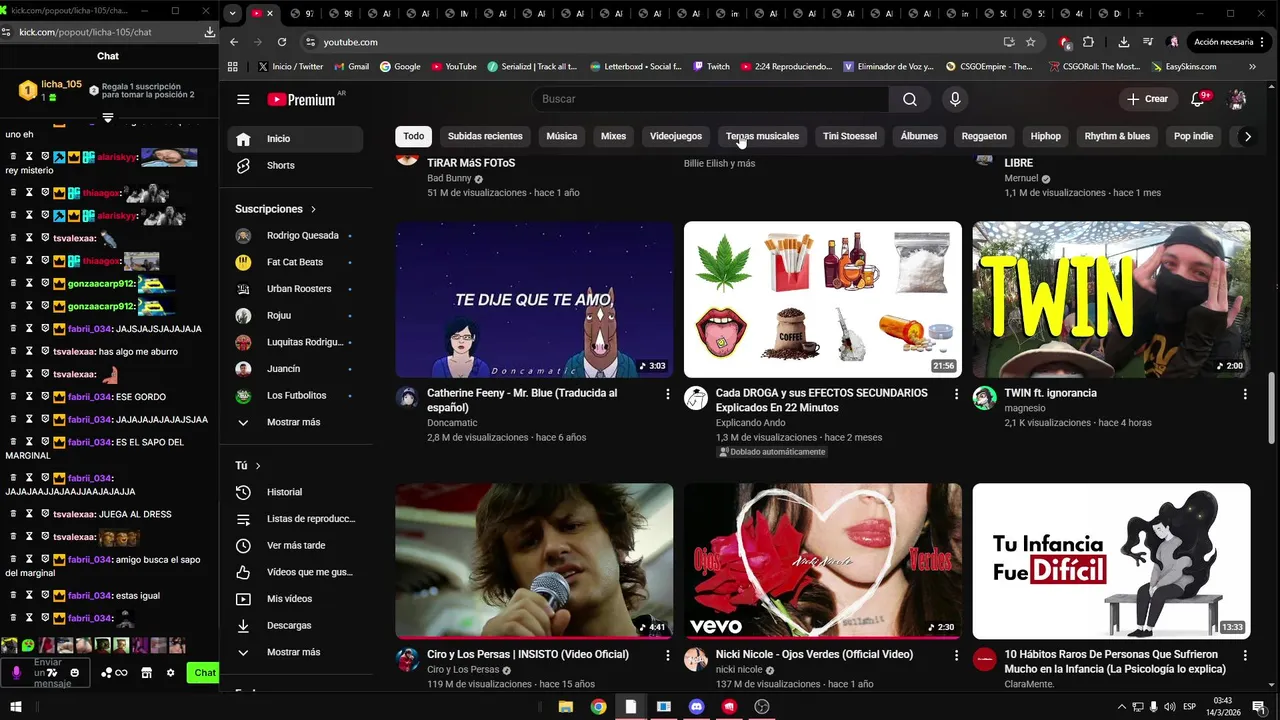Open Descargas in sidebar
Viewport: 1280px width, 720px height.
296,625
